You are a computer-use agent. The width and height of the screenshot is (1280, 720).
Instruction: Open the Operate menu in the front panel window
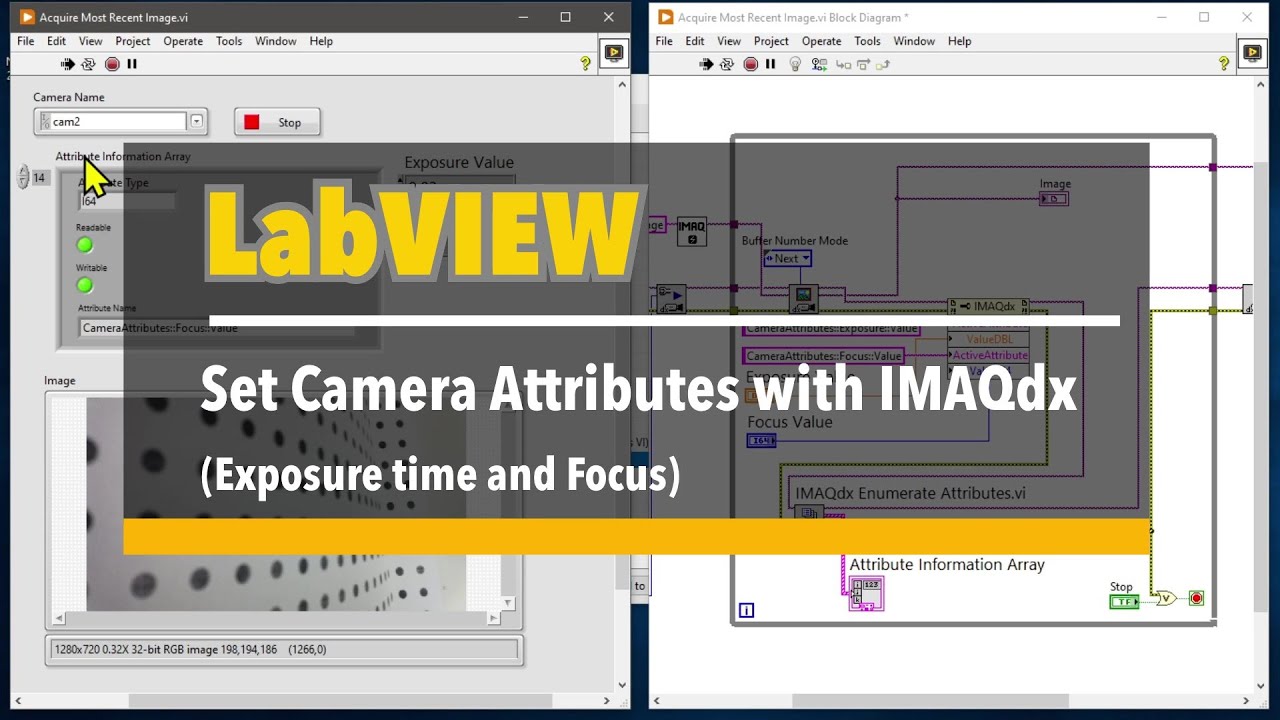183,41
